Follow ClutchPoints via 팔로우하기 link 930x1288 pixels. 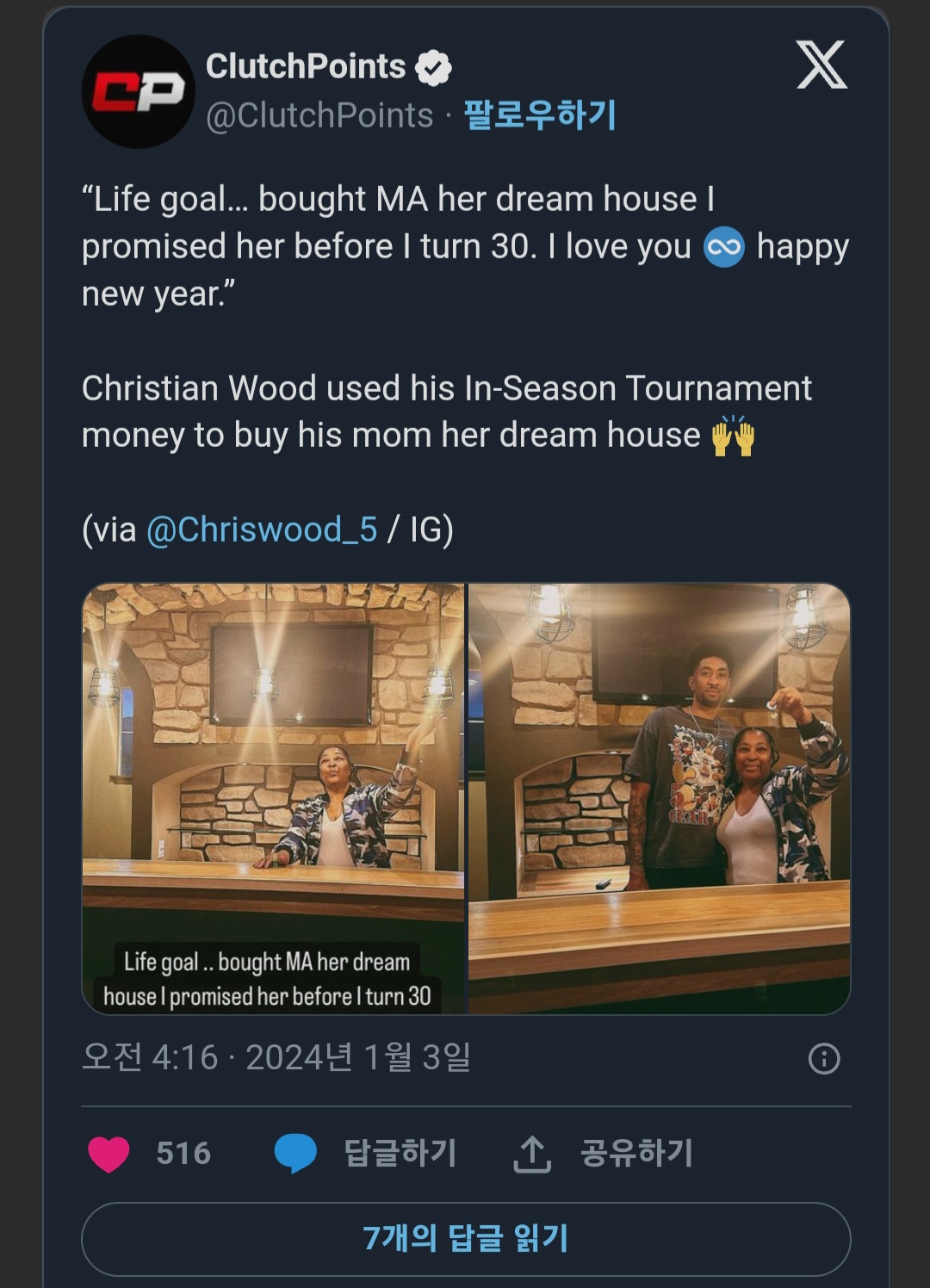(540, 115)
